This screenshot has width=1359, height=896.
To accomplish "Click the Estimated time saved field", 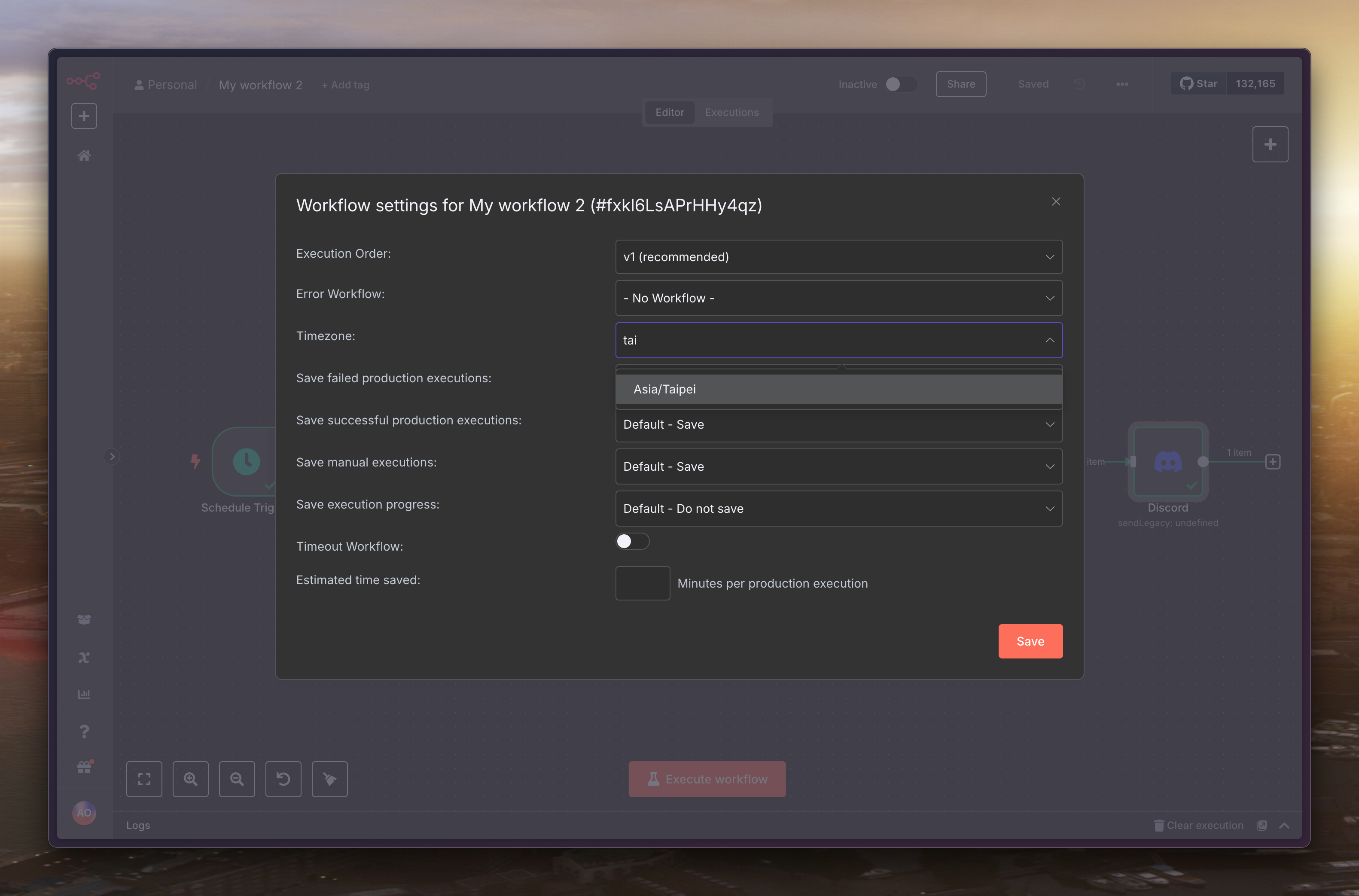I will pos(642,583).
